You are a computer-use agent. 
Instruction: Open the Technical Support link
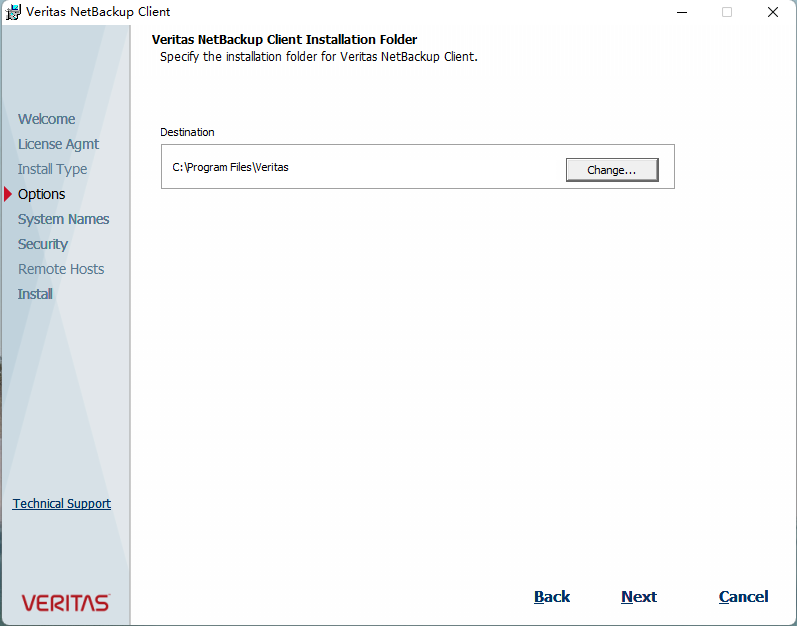point(62,504)
